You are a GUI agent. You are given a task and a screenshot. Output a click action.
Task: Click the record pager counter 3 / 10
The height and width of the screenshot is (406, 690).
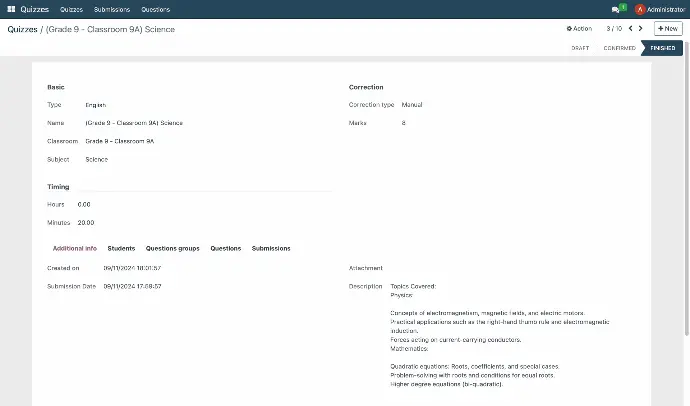pyautogui.click(x=614, y=29)
